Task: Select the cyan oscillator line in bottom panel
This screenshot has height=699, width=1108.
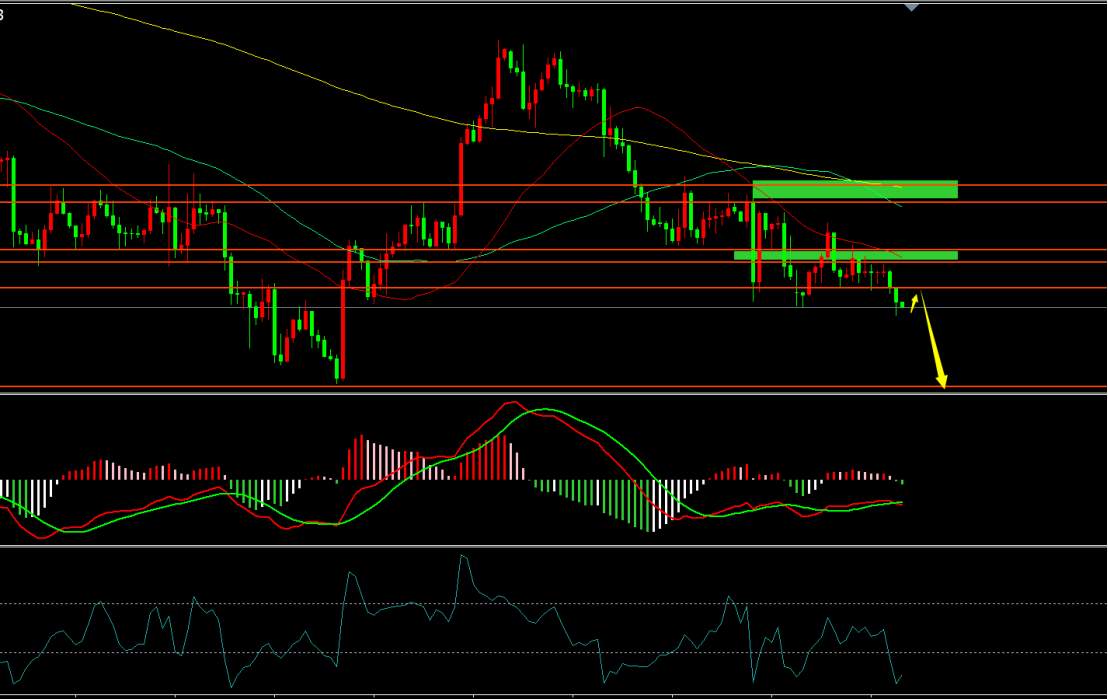Action: point(451,622)
